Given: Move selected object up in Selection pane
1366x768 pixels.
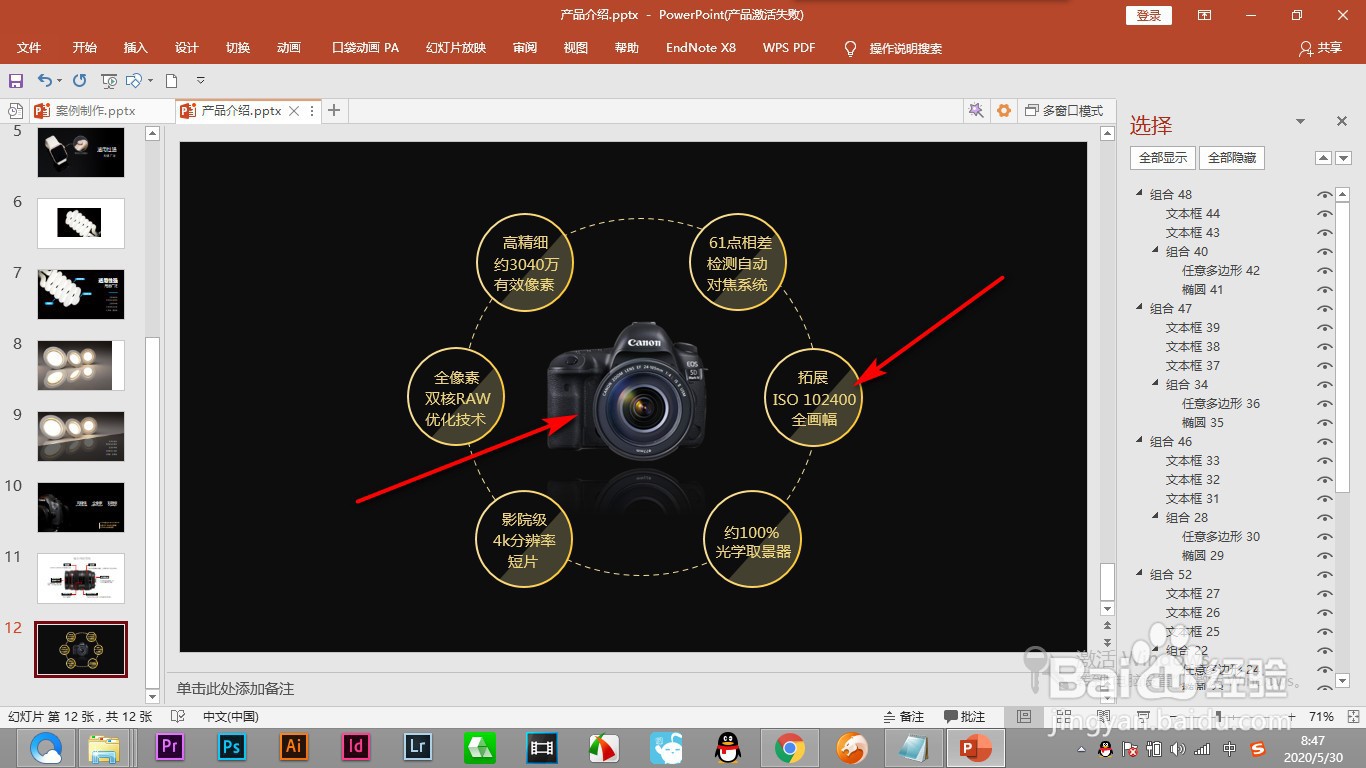Looking at the screenshot, I should click(x=1323, y=158).
